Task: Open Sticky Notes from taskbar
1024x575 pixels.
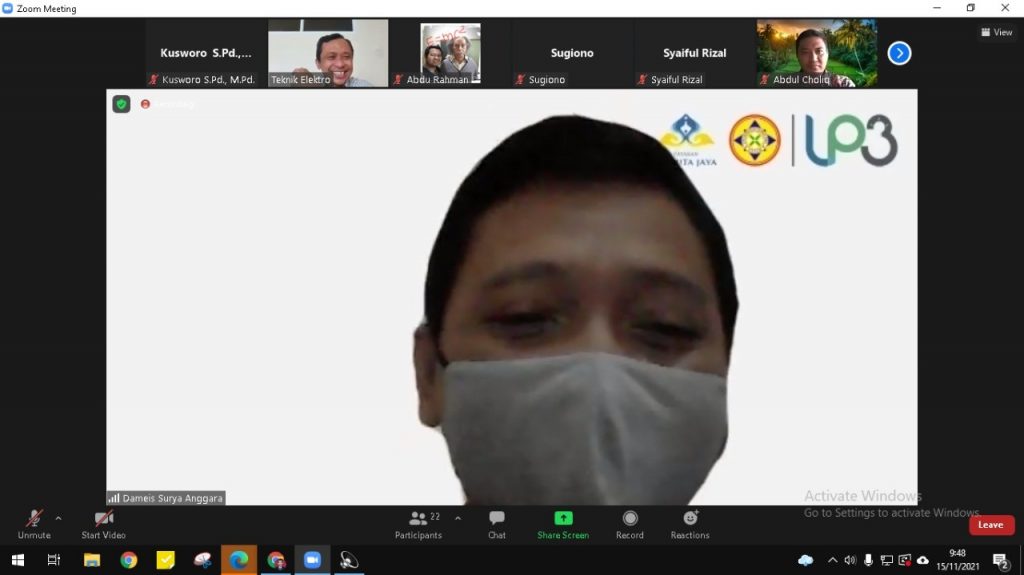Action: click(165, 560)
